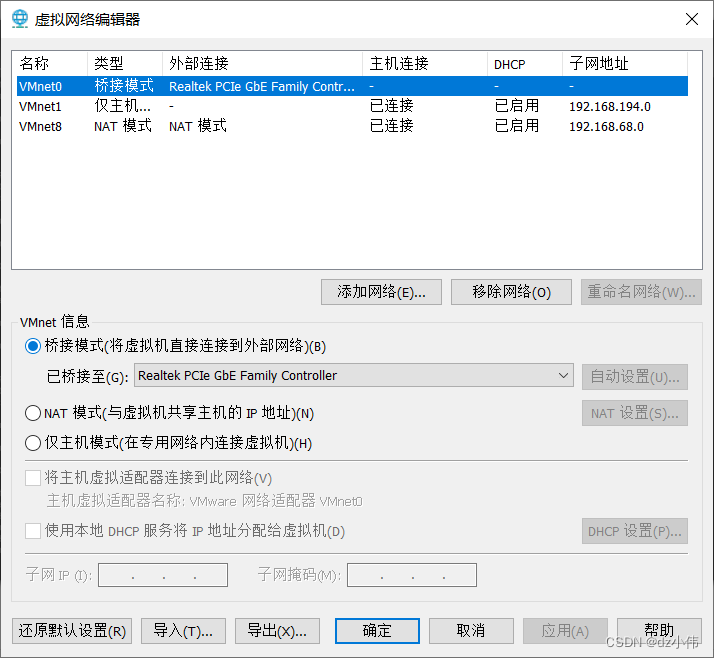The width and height of the screenshot is (714, 658).
Task: Click the 子网掩码 input field
Action: pos(412,575)
